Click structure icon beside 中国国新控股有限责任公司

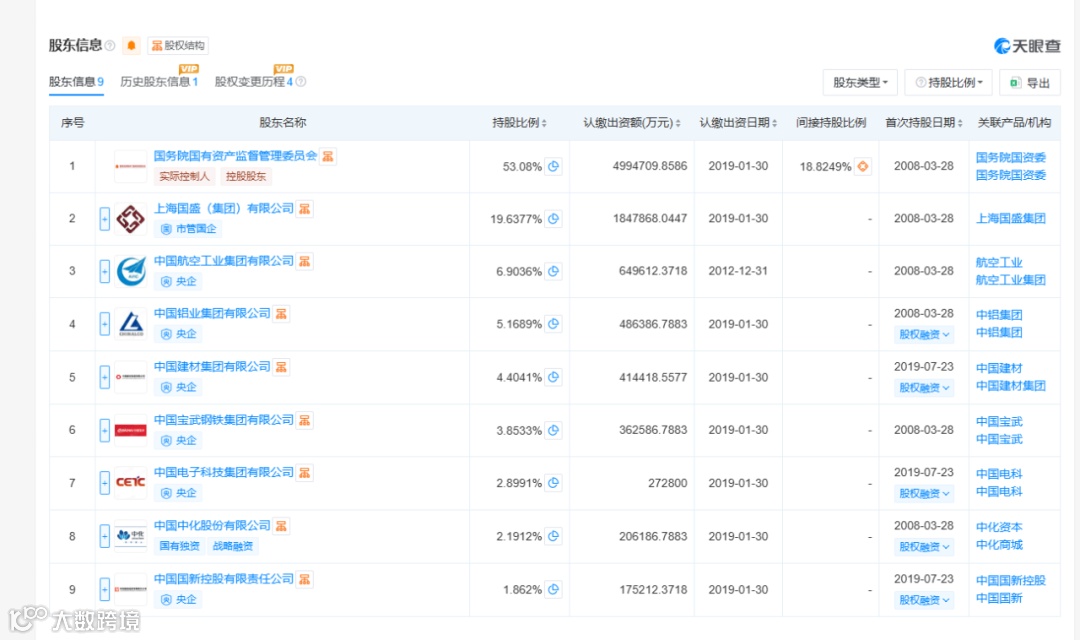(x=304, y=579)
